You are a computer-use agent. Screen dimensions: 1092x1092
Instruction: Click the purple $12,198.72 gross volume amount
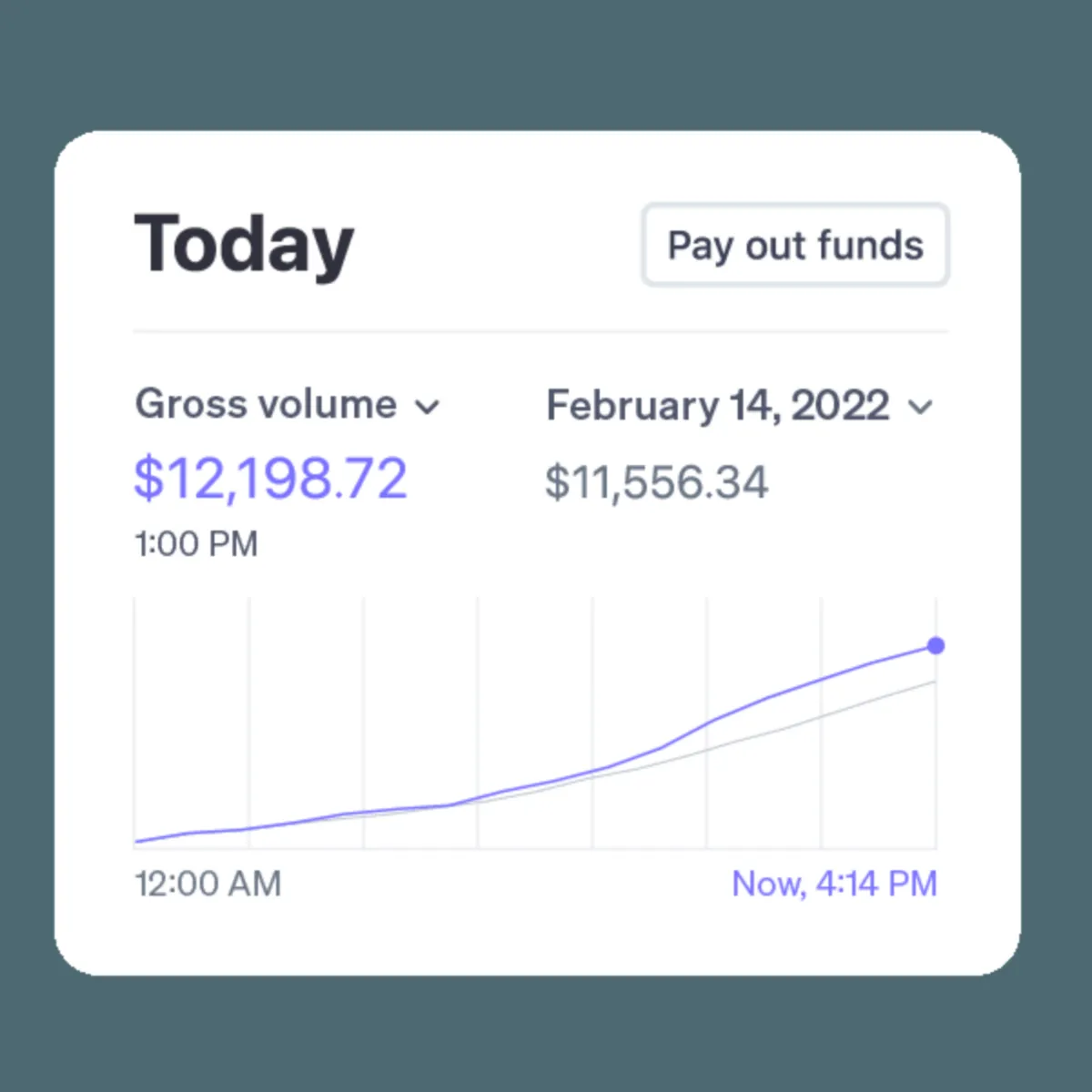(x=270, y=479)
